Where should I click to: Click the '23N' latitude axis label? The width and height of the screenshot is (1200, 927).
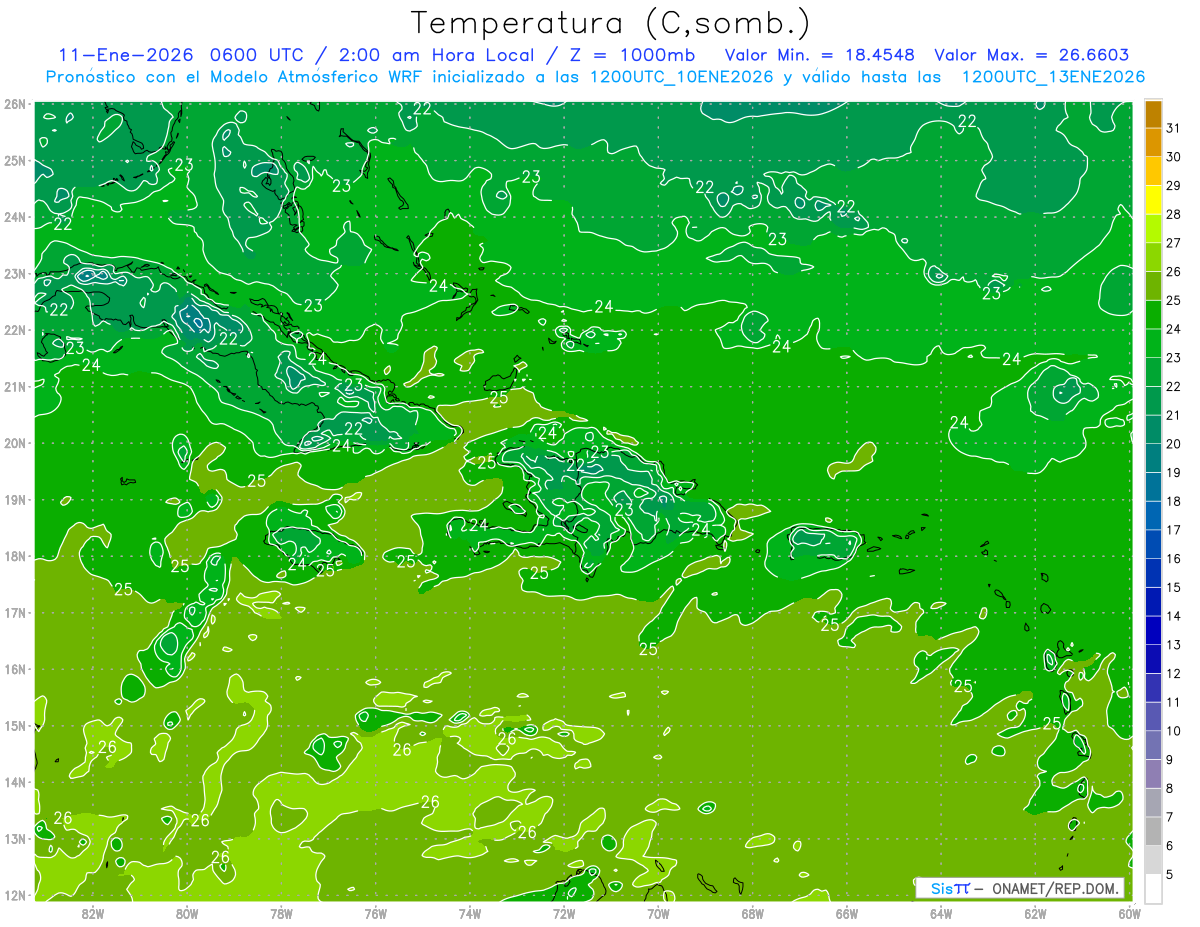(x=15, y=274)
